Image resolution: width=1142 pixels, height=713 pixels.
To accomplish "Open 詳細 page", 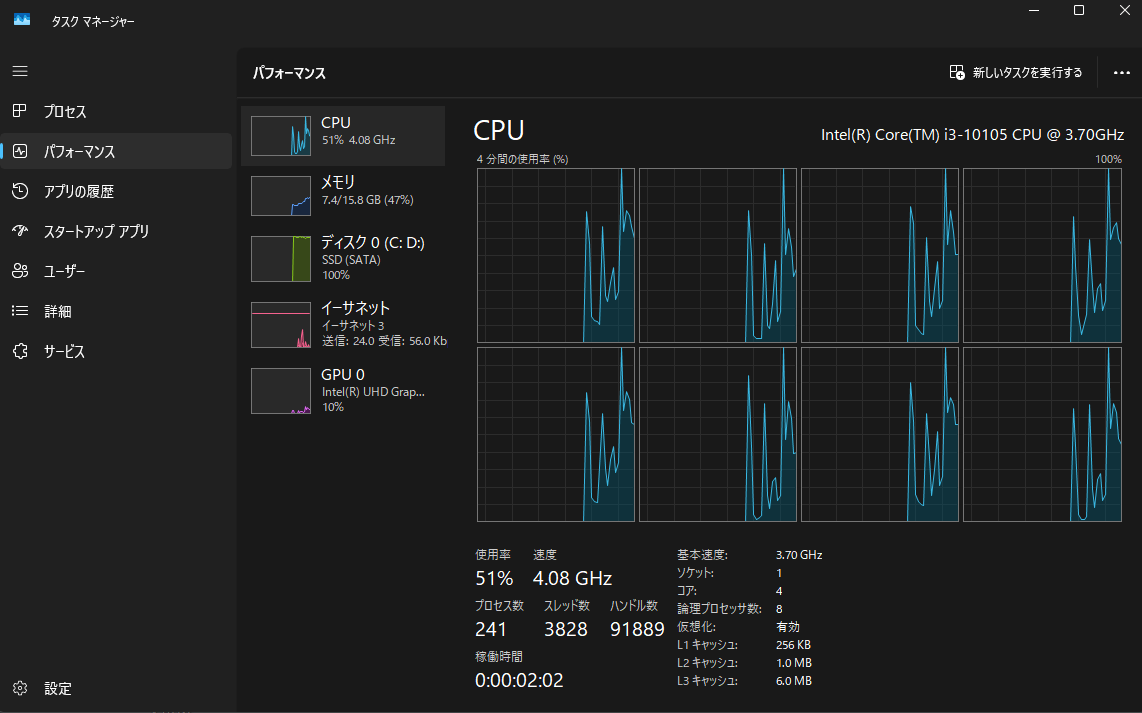I will (117, 312).
